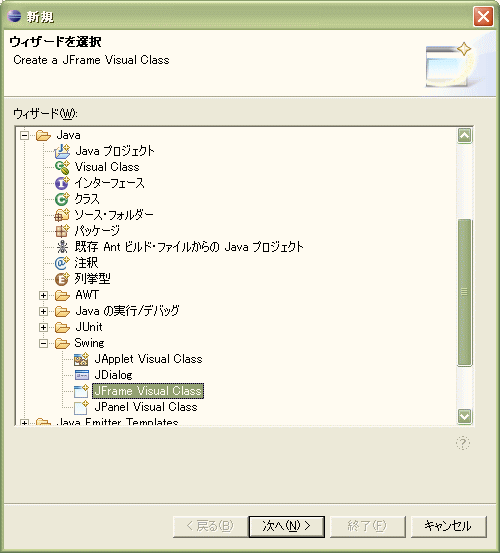
Task: Click the キャンセル button
Action: click(449, 527)
